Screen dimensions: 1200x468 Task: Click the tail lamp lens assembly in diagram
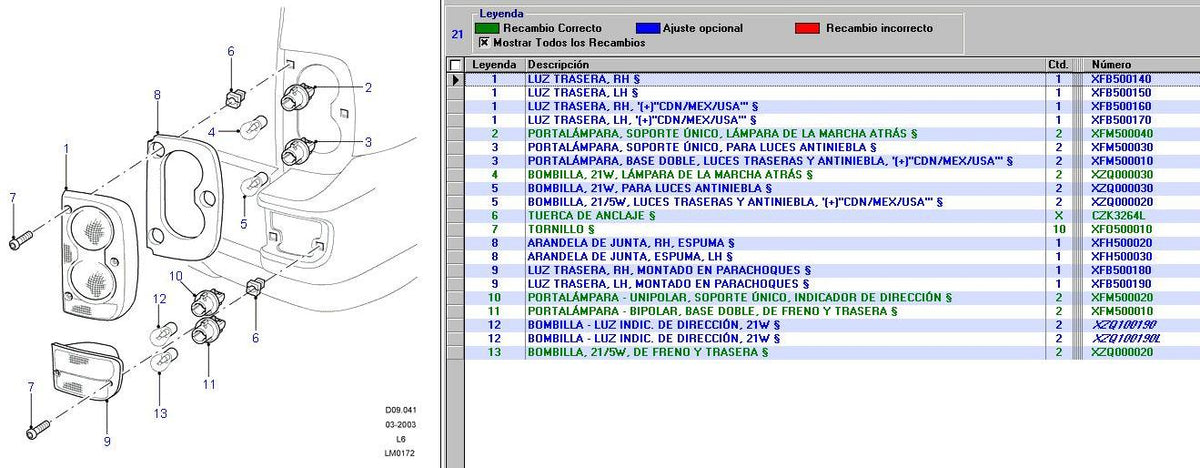point(98,255)
